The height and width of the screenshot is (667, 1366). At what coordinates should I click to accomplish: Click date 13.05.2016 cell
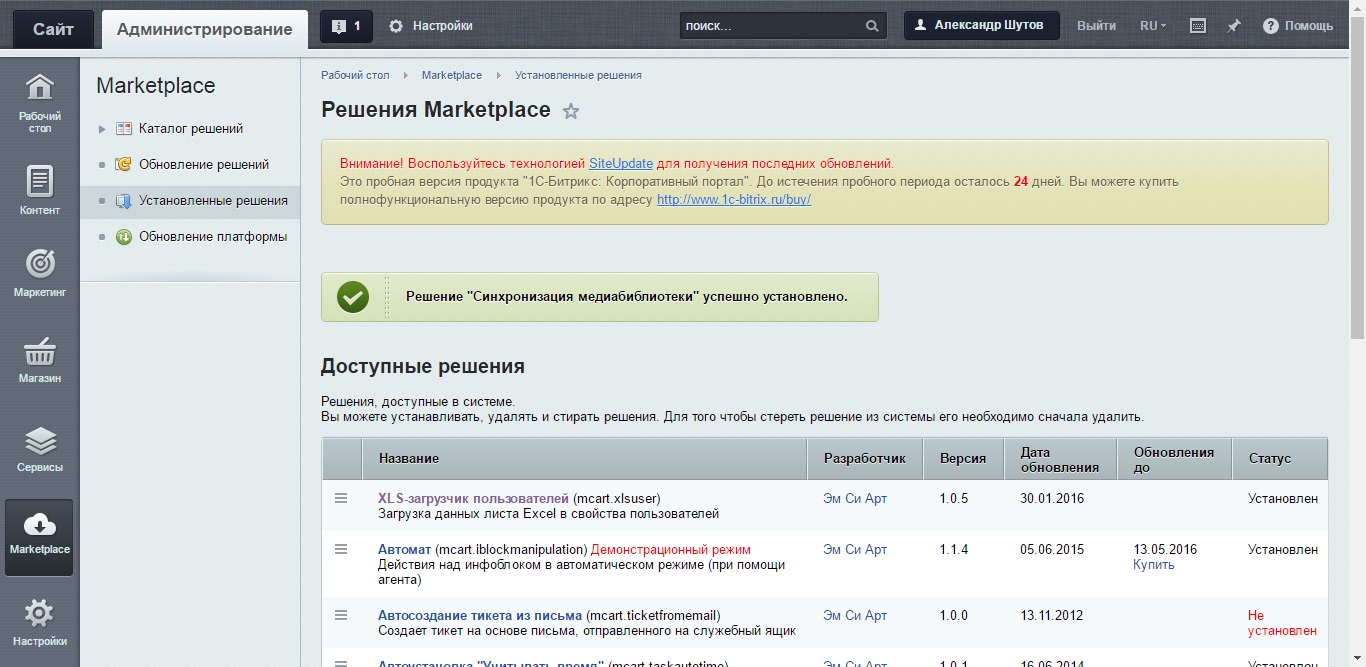[1165, 549]
